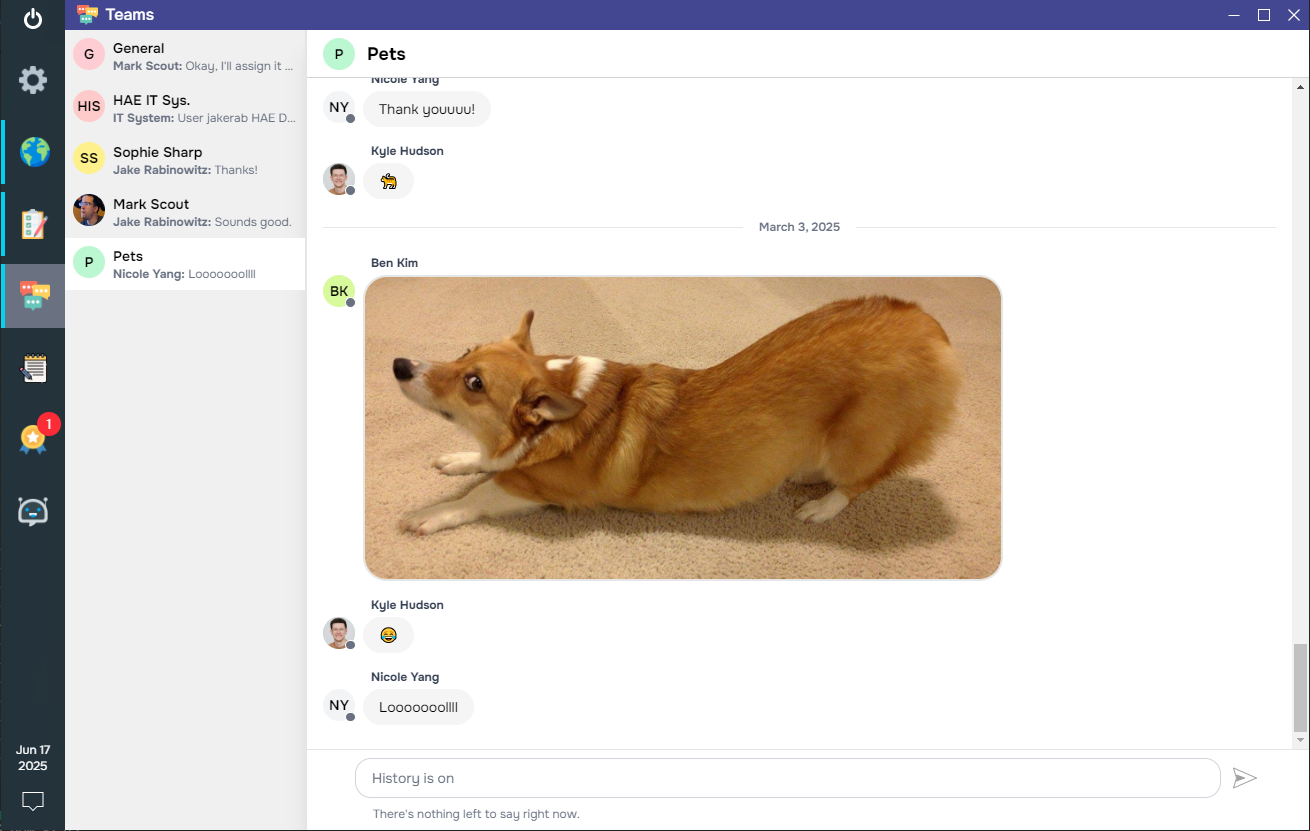The image size is (1310, 831).
Task: Open the General chat
Action: 185,56
